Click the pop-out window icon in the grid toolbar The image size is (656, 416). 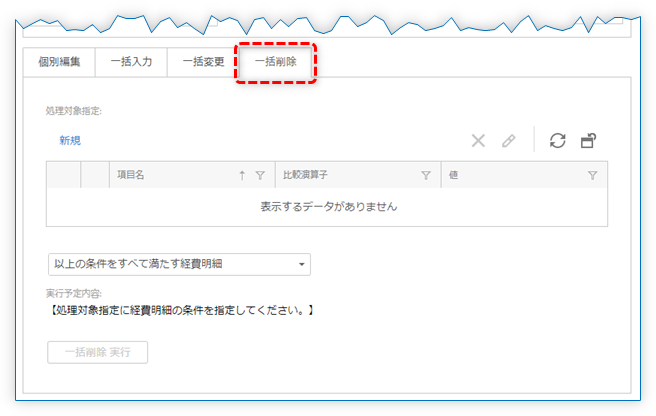pyautogui.click(x=588, y=141)
